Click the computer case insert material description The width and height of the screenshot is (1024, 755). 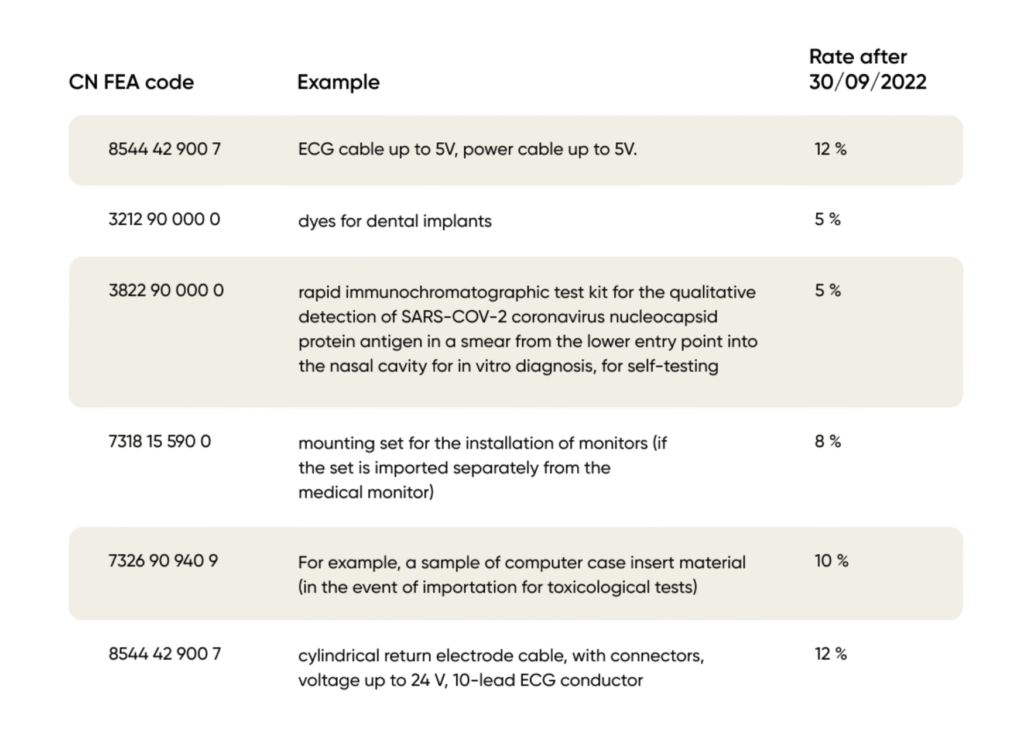pyautogui.click(x=522, y=575)
